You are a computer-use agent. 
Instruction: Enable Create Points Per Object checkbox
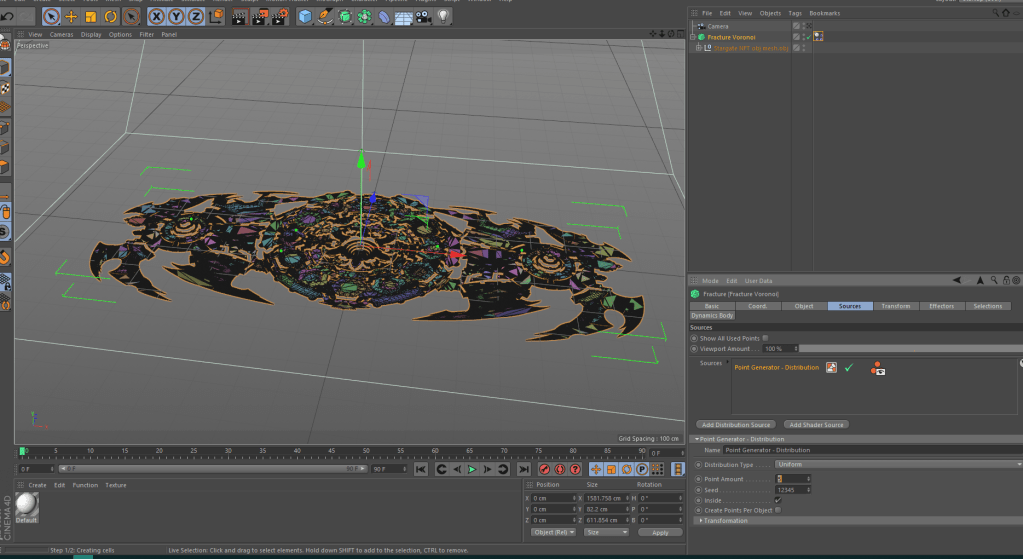[778, 510]
